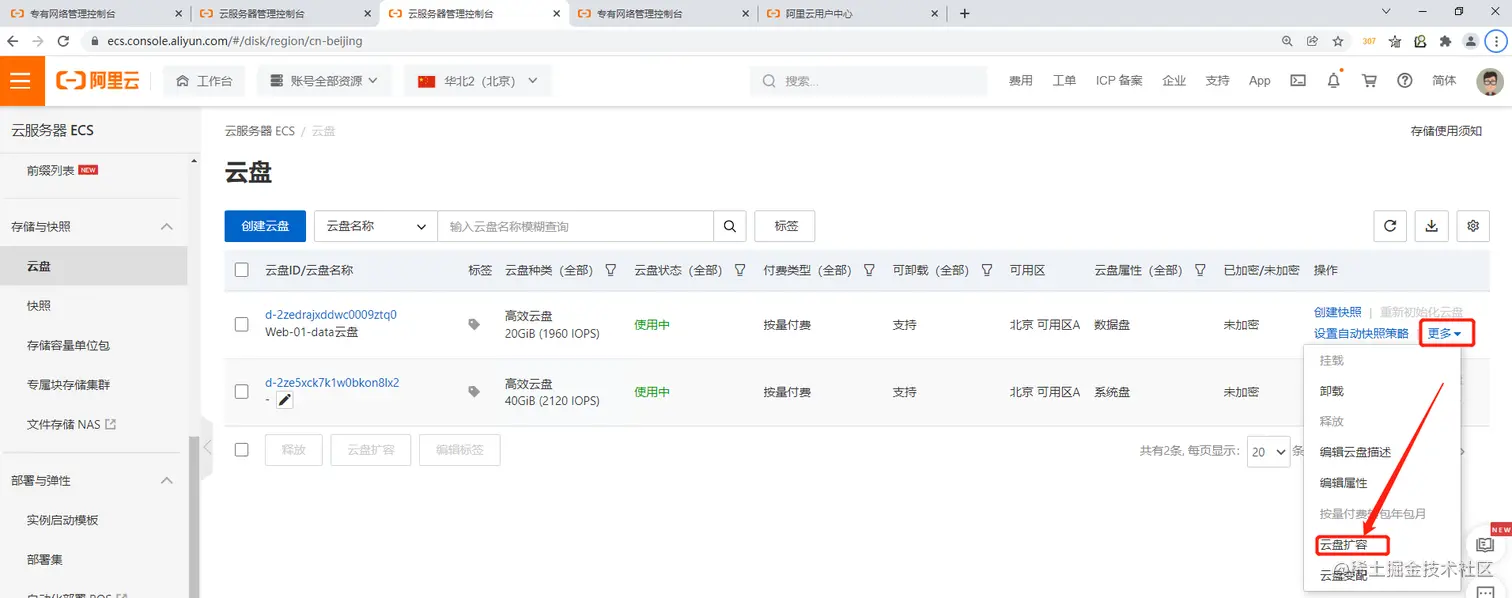Open the 支持 menu
The width and height of the screenshot is (1512, 598).
click(1217, 81)
